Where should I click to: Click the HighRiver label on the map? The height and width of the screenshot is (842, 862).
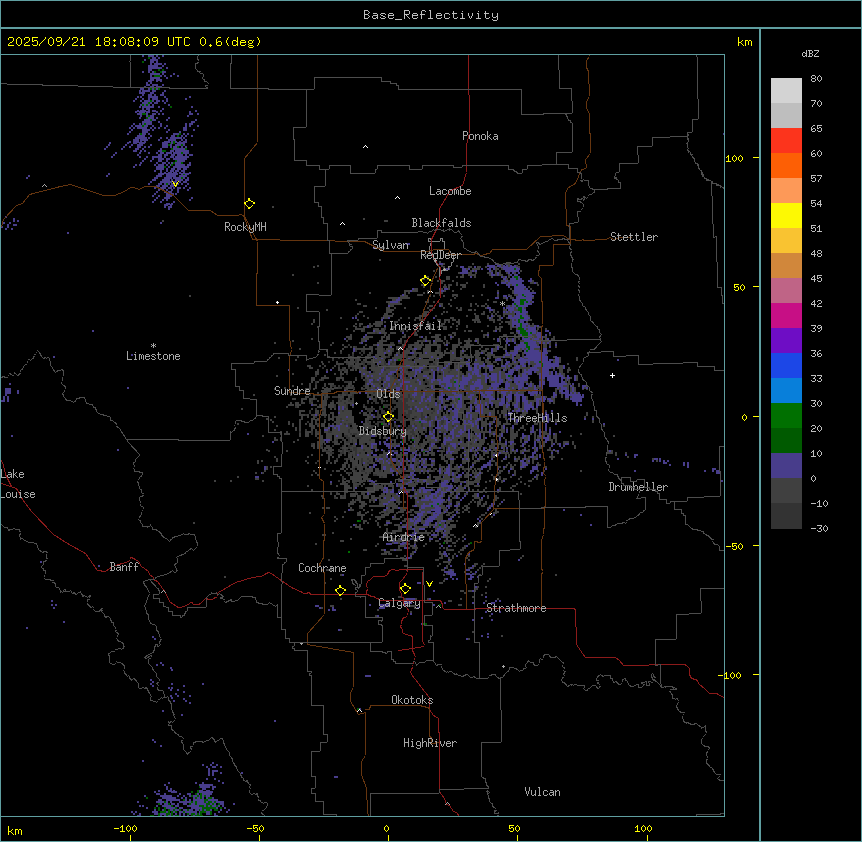(x=430, y=743)
